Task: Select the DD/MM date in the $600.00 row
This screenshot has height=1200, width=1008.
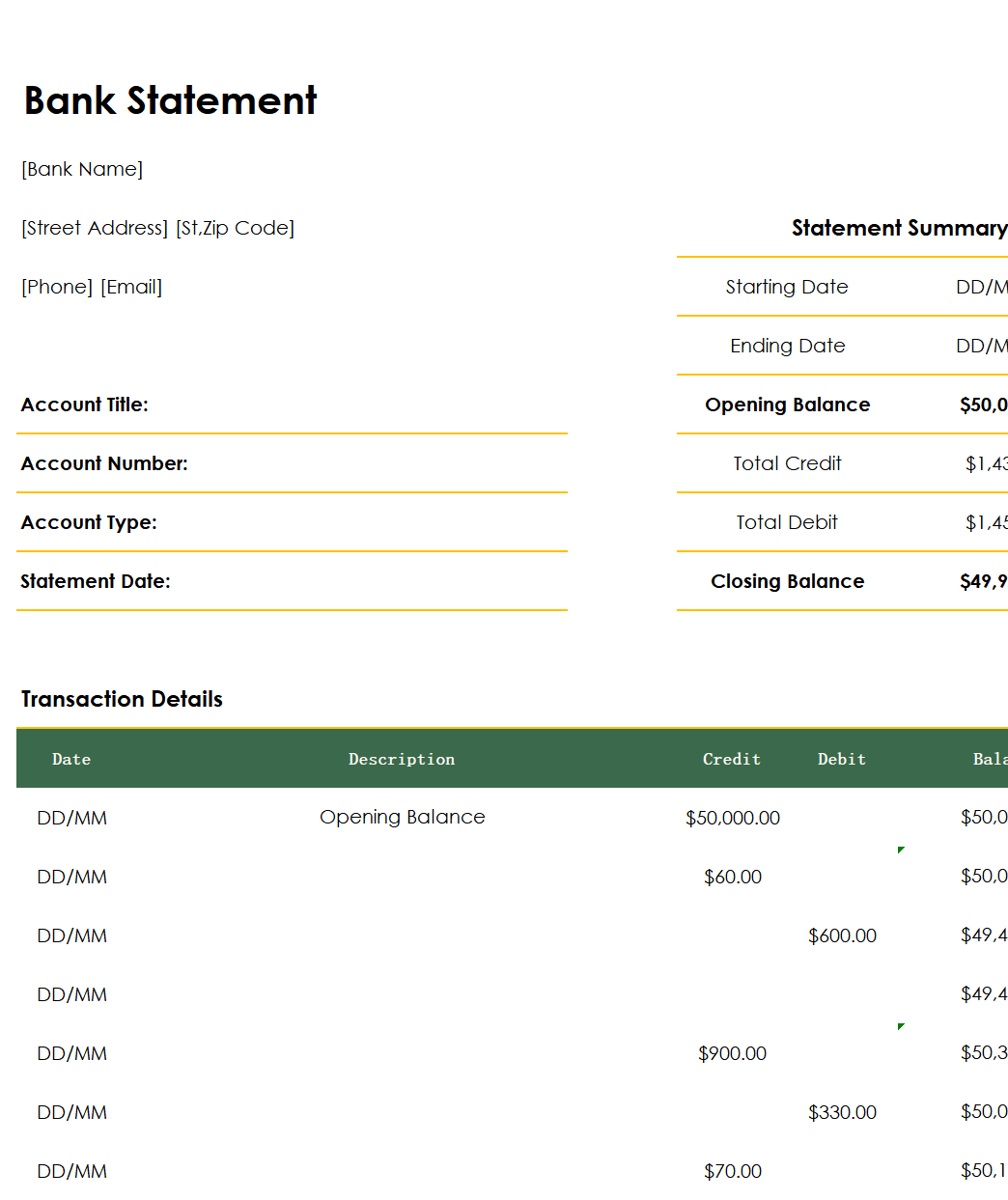Action: 72,935
